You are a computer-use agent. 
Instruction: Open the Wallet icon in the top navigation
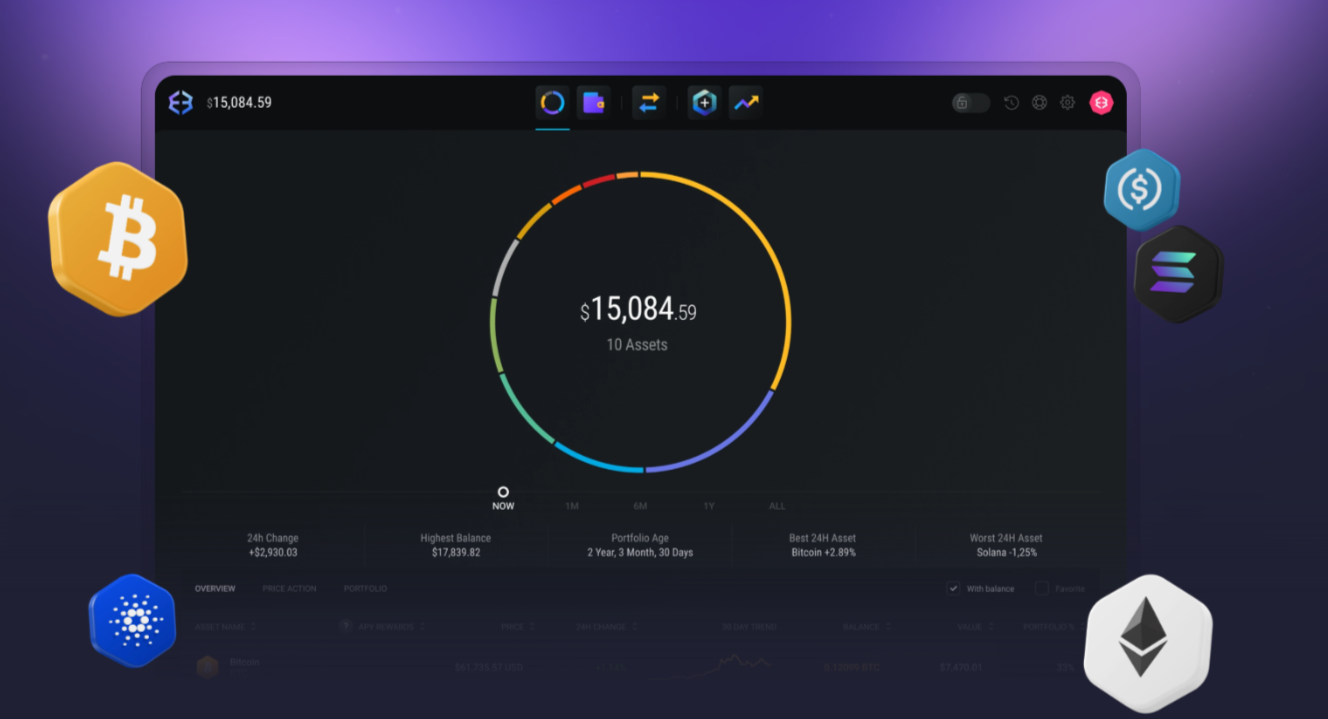tap(594, 102)
